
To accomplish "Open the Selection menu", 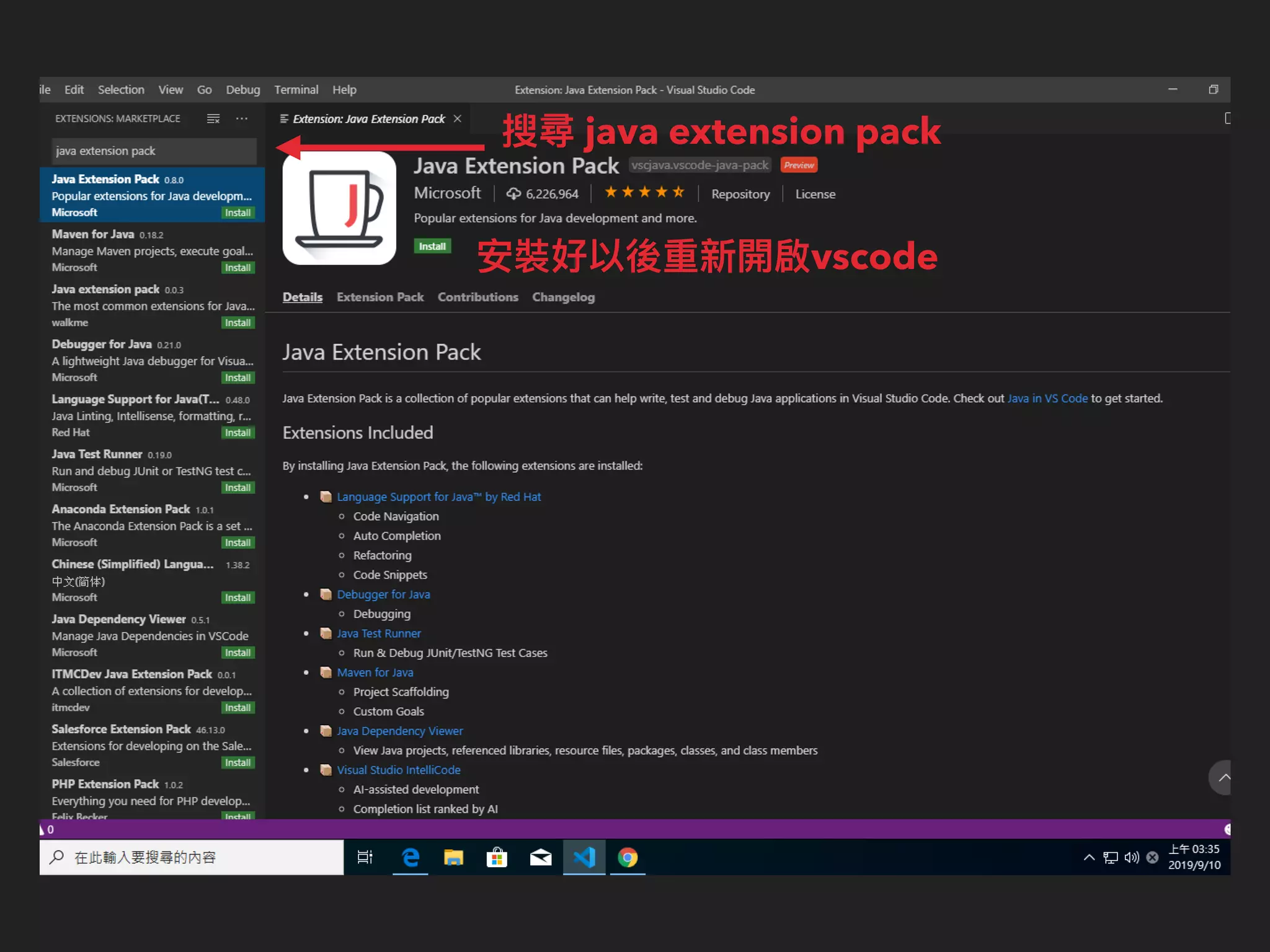I will point(121,89).
